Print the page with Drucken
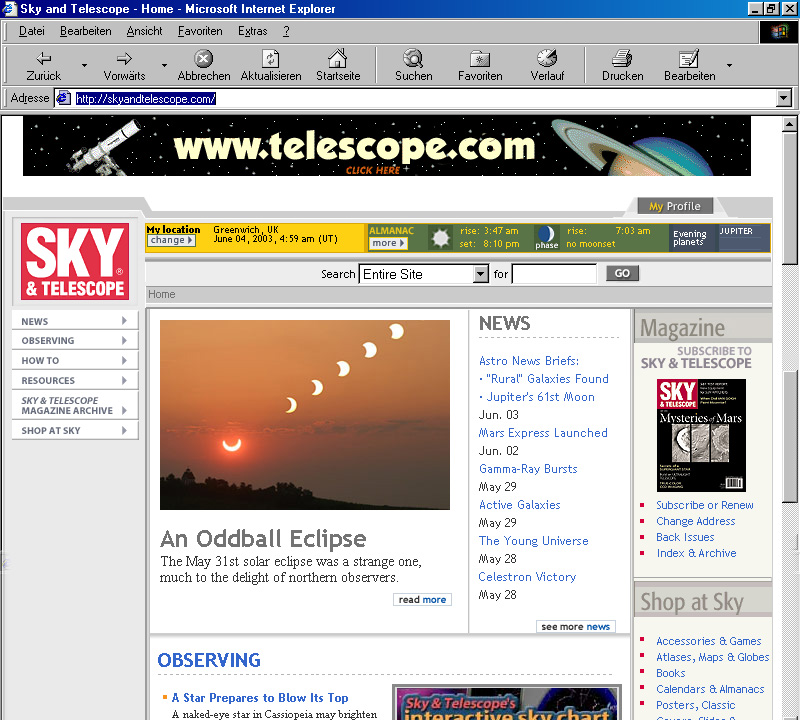800x720 pixels. [x=622, y=65]
